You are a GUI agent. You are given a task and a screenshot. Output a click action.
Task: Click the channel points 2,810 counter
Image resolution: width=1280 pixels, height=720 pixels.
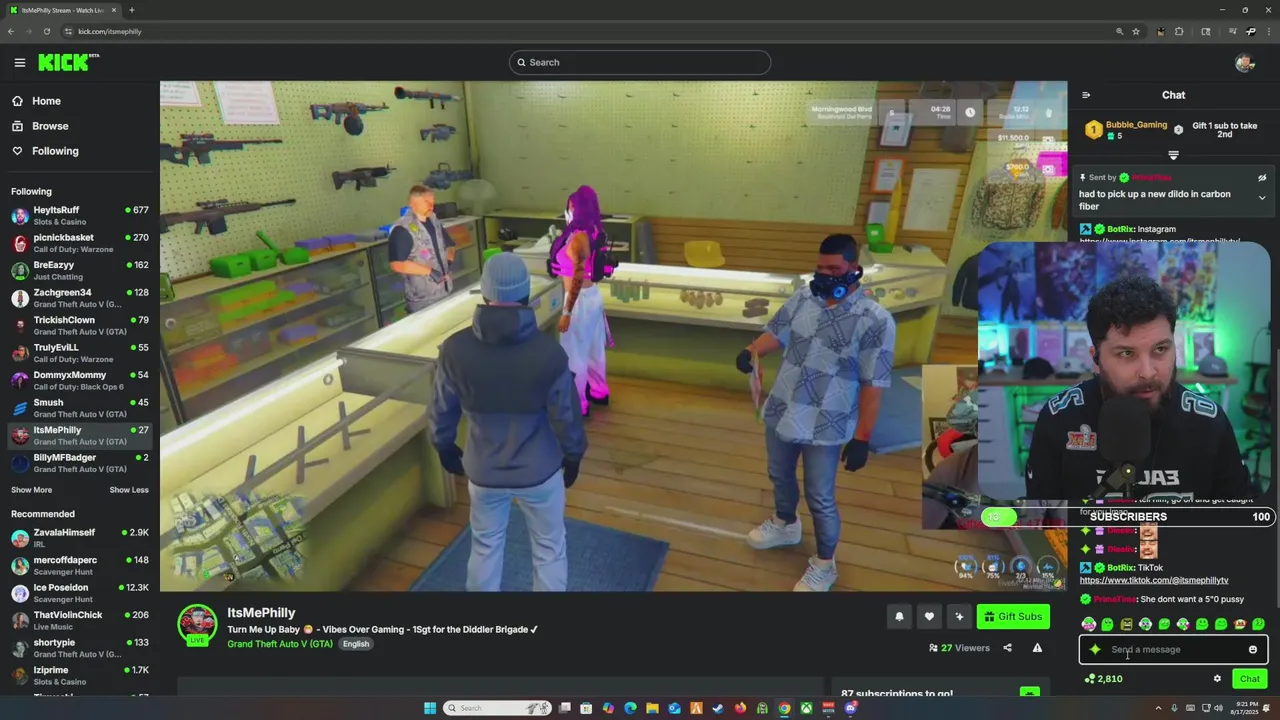coord(1104,679)
